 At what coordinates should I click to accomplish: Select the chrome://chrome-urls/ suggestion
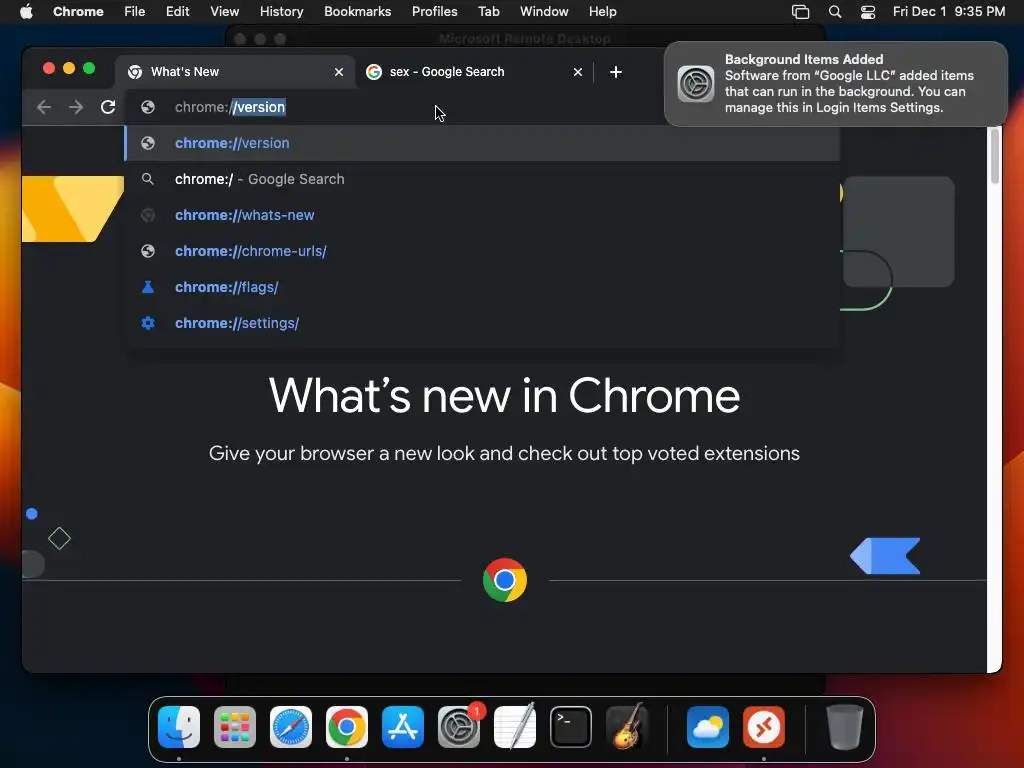coord(482,251)
